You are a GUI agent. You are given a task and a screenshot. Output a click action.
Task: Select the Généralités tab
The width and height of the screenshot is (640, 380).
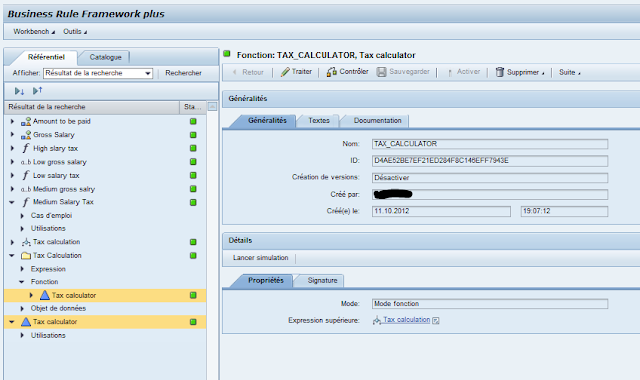pos(267,120)
